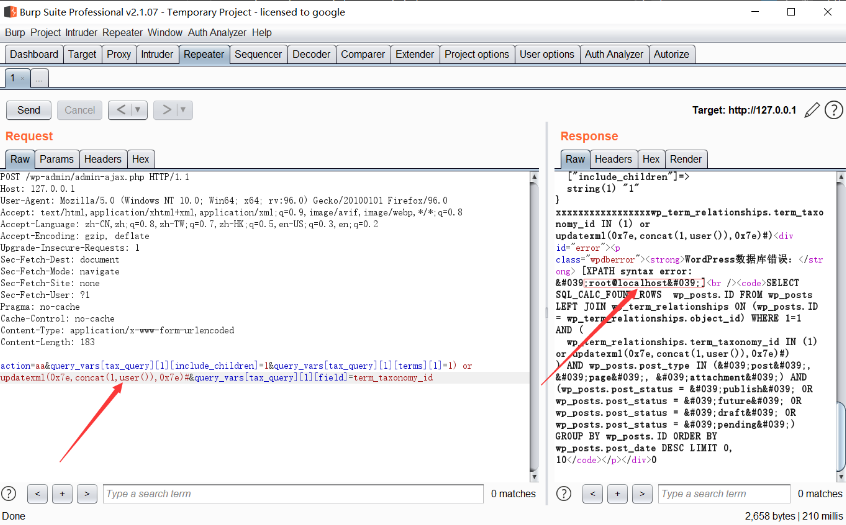This screenshot has width=846, height=525.
Task: Switch to the Intruder tab
Action: [157, 54]
